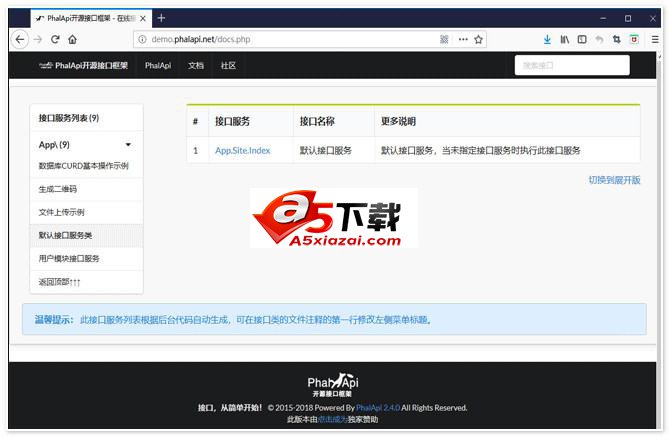The width and height of the screenshot is (669, 437).
Task: Click the browser forward arrow
Action: coord(38,40)
